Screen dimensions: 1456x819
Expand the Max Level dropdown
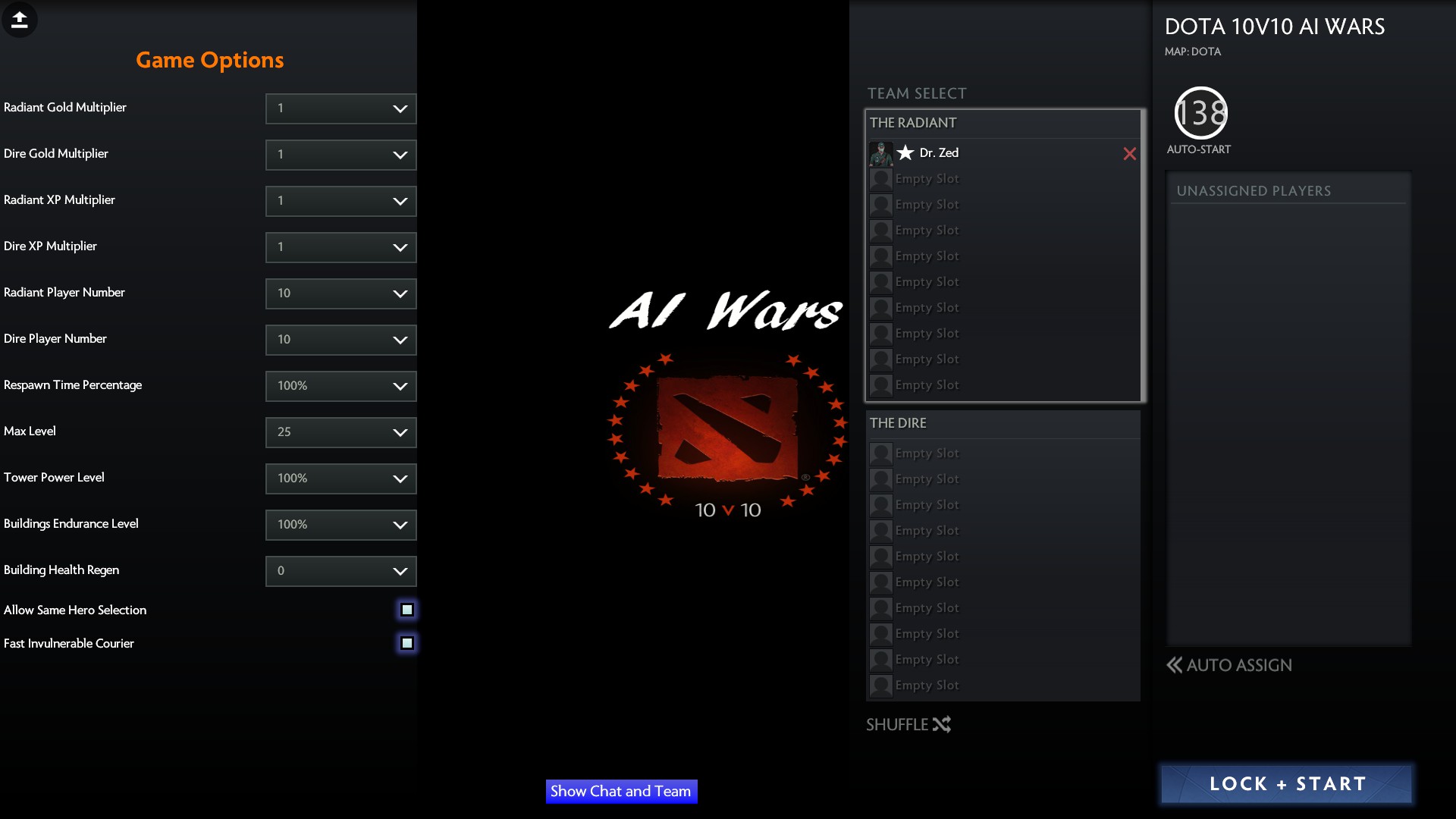click(x=340, y=432)
